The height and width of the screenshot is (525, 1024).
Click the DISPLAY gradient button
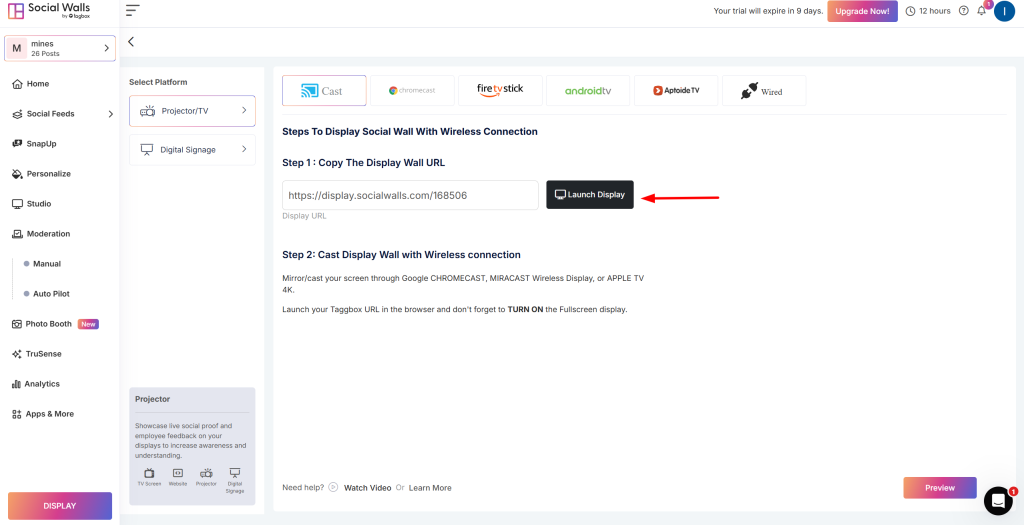tap(60, 506)
